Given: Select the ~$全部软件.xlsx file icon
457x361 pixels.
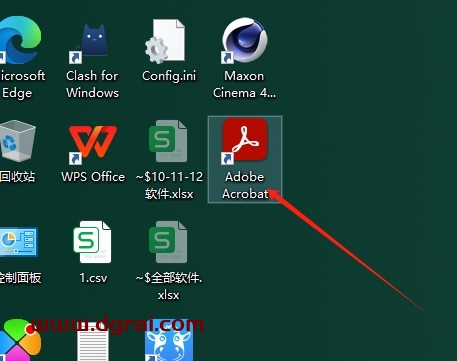Looking at the screenshot, I should [169, 242].
